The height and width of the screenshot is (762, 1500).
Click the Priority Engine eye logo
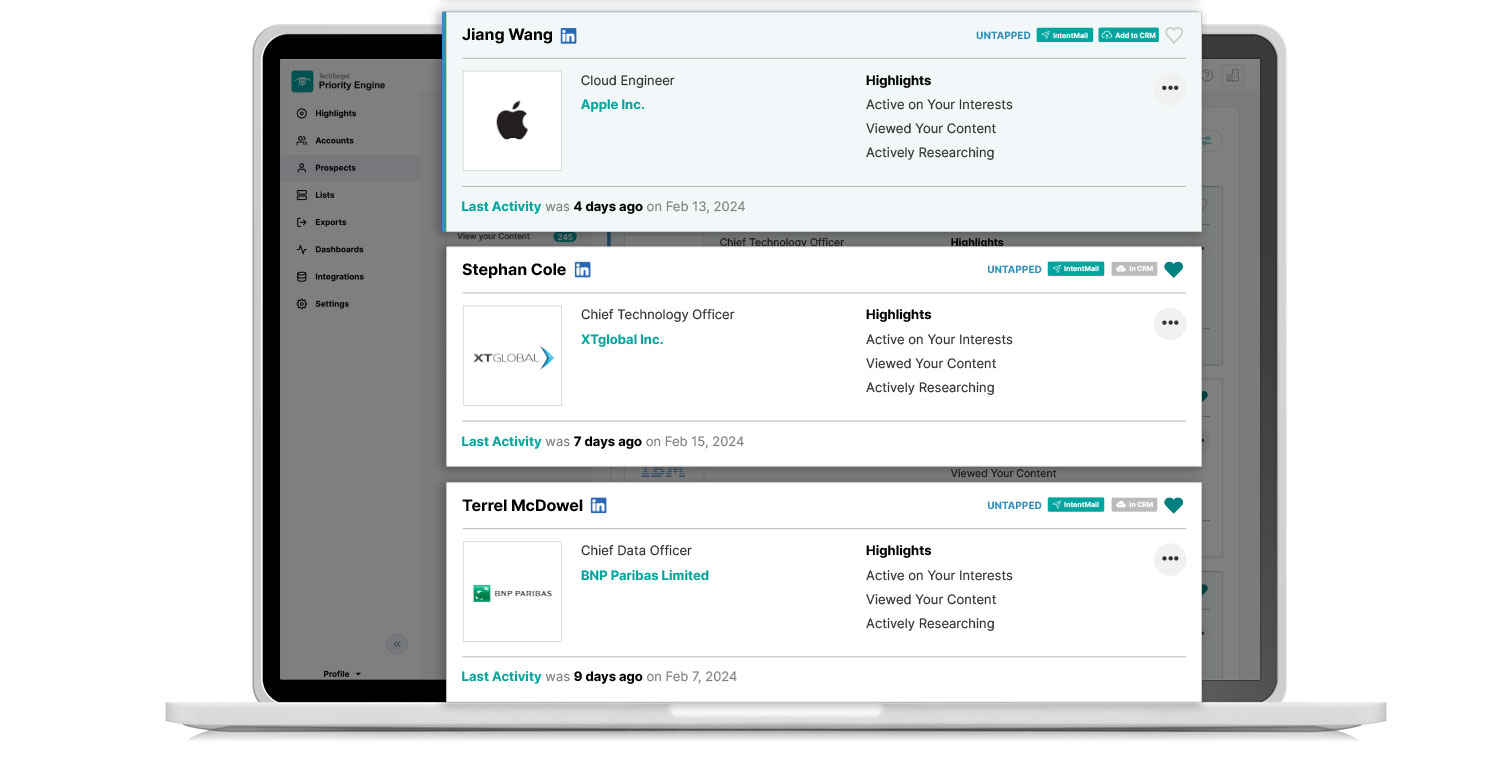[302, 82]
